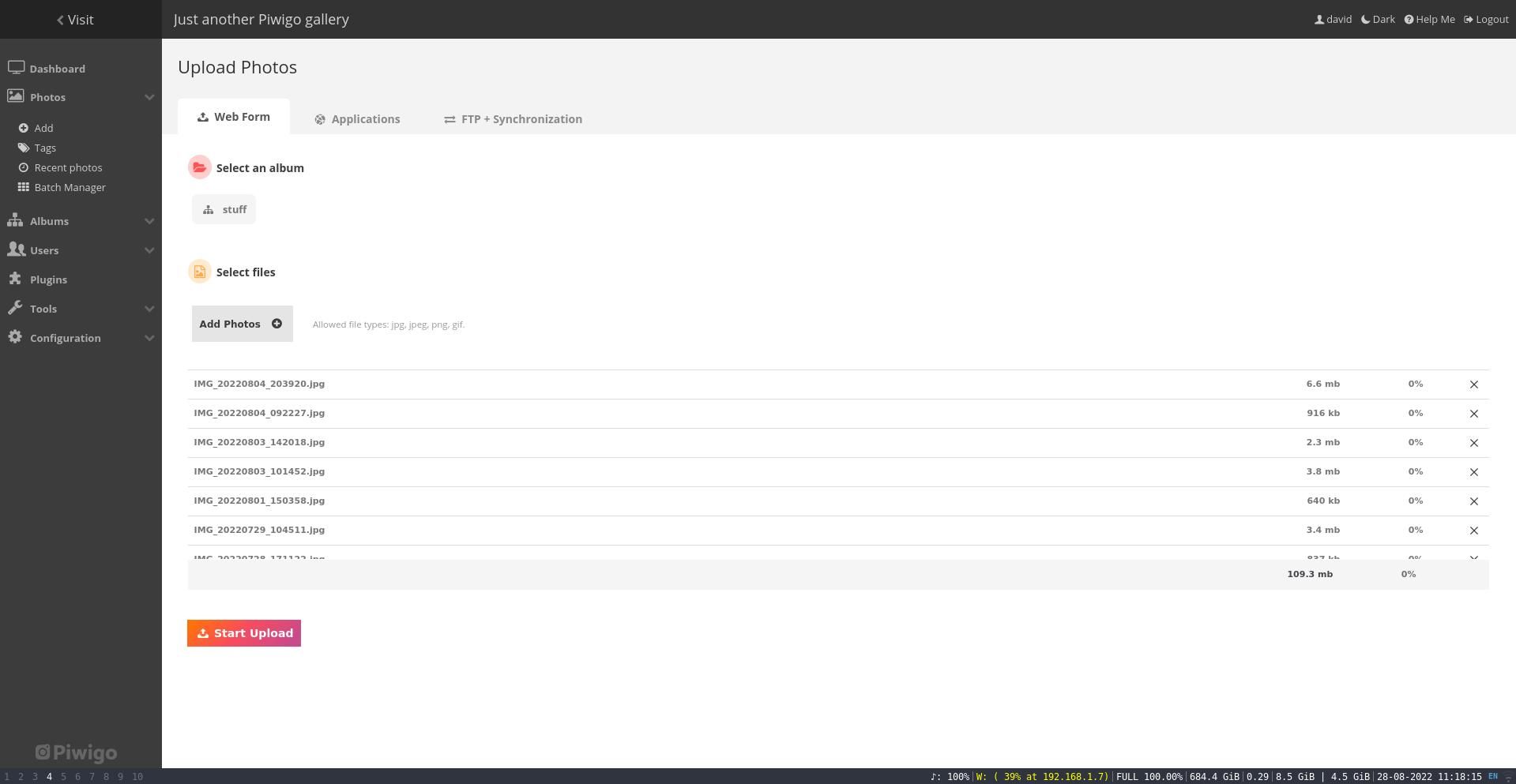Click the question mark Help icon
Image resolution: width=1516 pixels, height=784 pixels.
click(x=1409, y=19)
